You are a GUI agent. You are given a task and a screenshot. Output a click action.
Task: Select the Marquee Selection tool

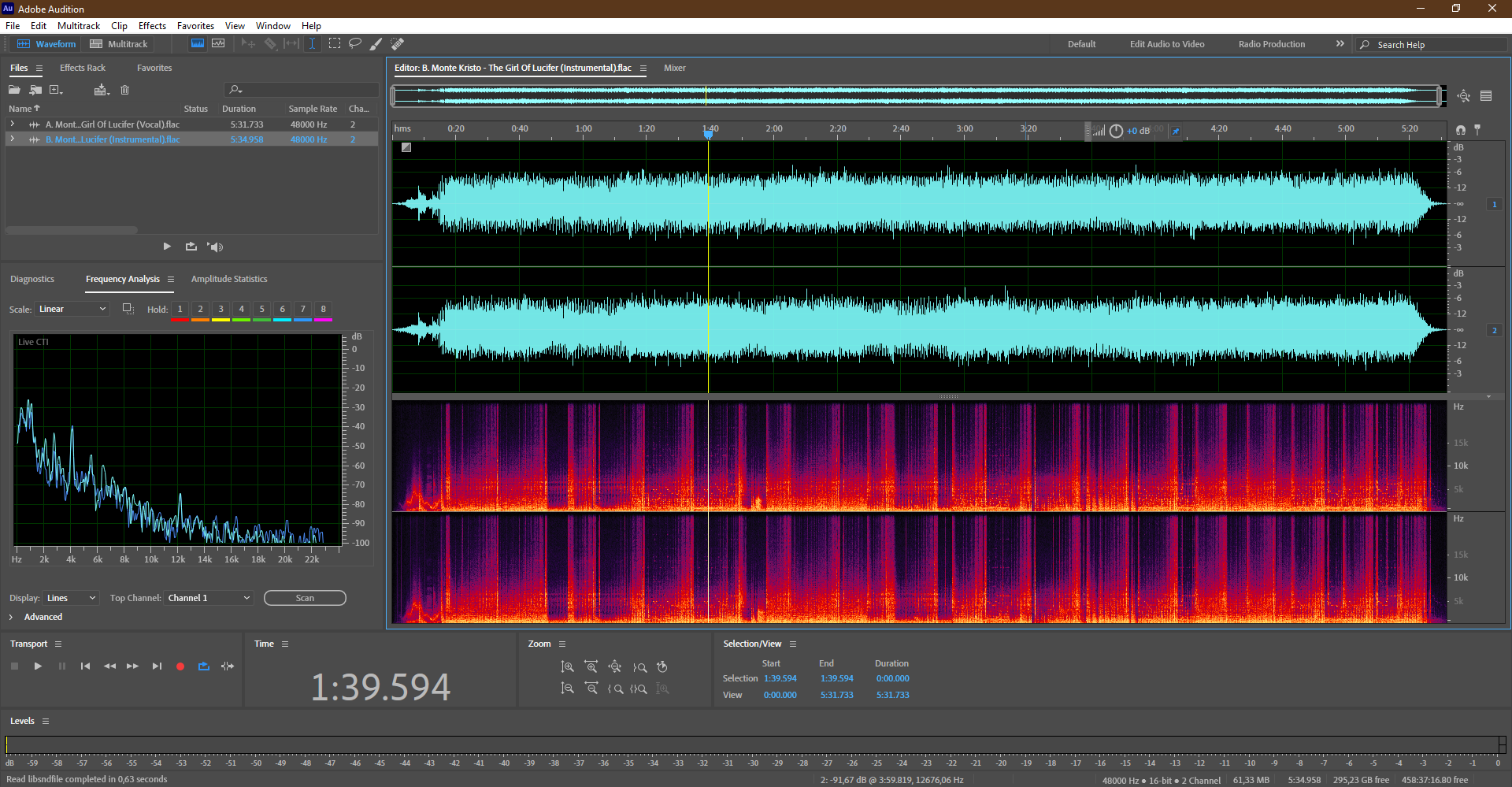335,44
